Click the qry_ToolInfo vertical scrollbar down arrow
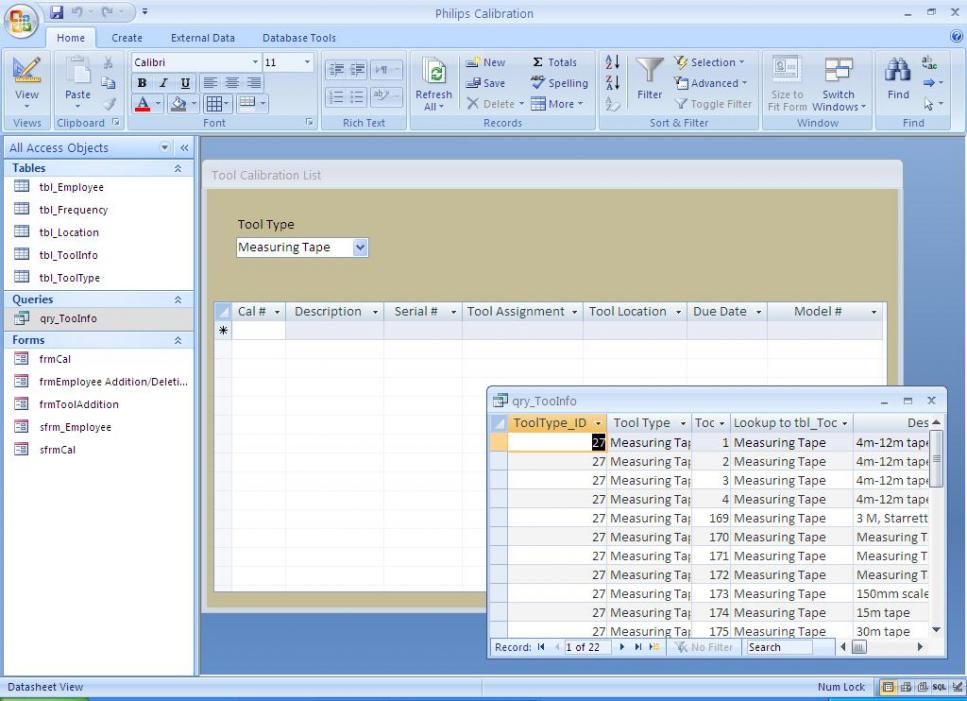Viewport: 967px width, 701px height. [x=936, y=629]
